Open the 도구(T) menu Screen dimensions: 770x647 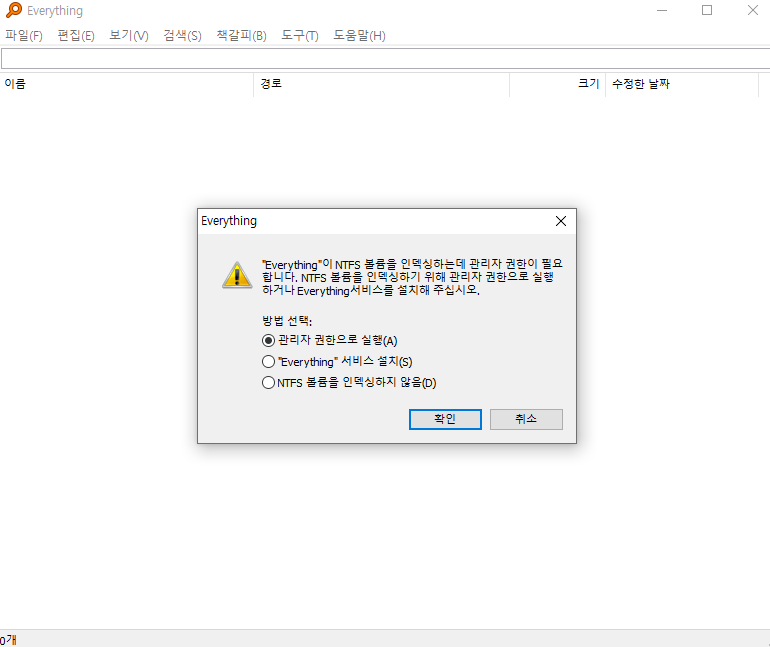click(x=300, y=35)
